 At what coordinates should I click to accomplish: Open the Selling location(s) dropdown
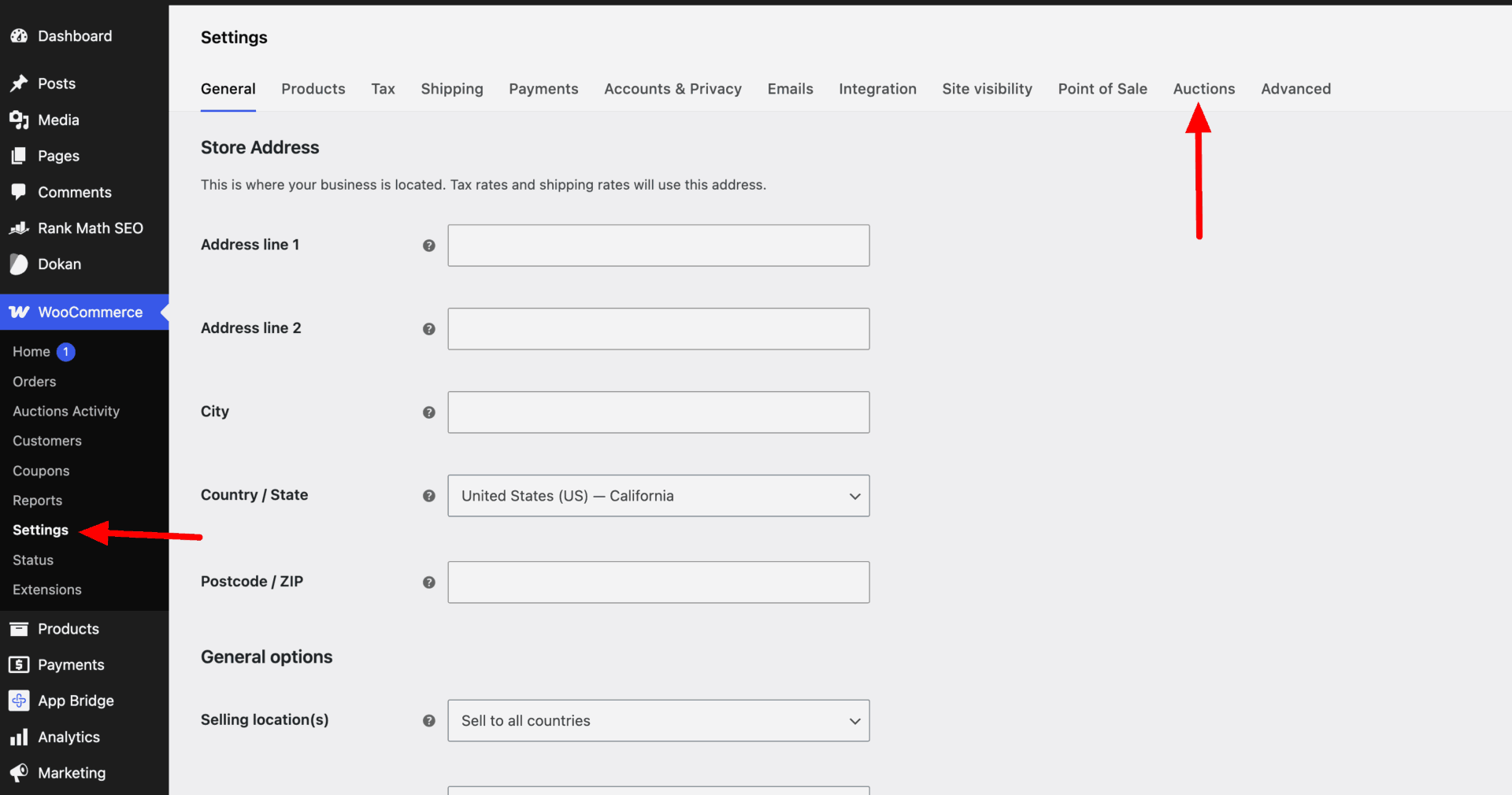click(x=658, y=721)
